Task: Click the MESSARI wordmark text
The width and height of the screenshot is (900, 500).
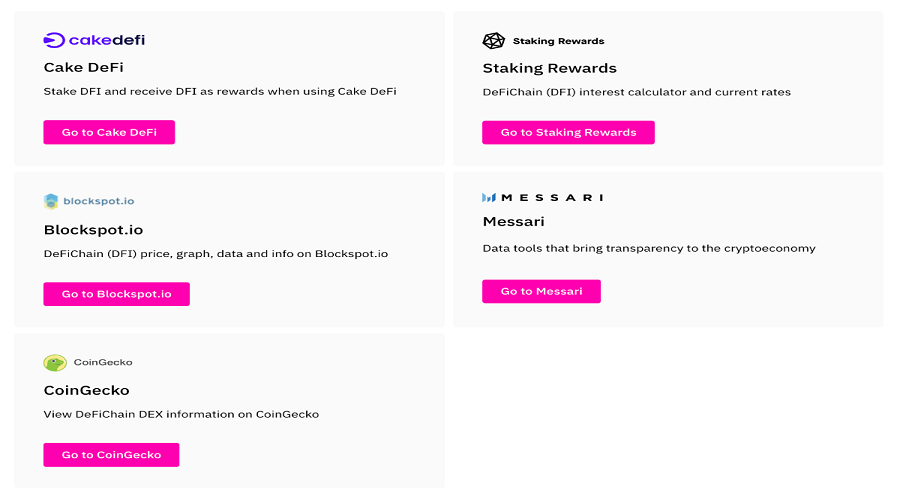Action: point(552,197)
